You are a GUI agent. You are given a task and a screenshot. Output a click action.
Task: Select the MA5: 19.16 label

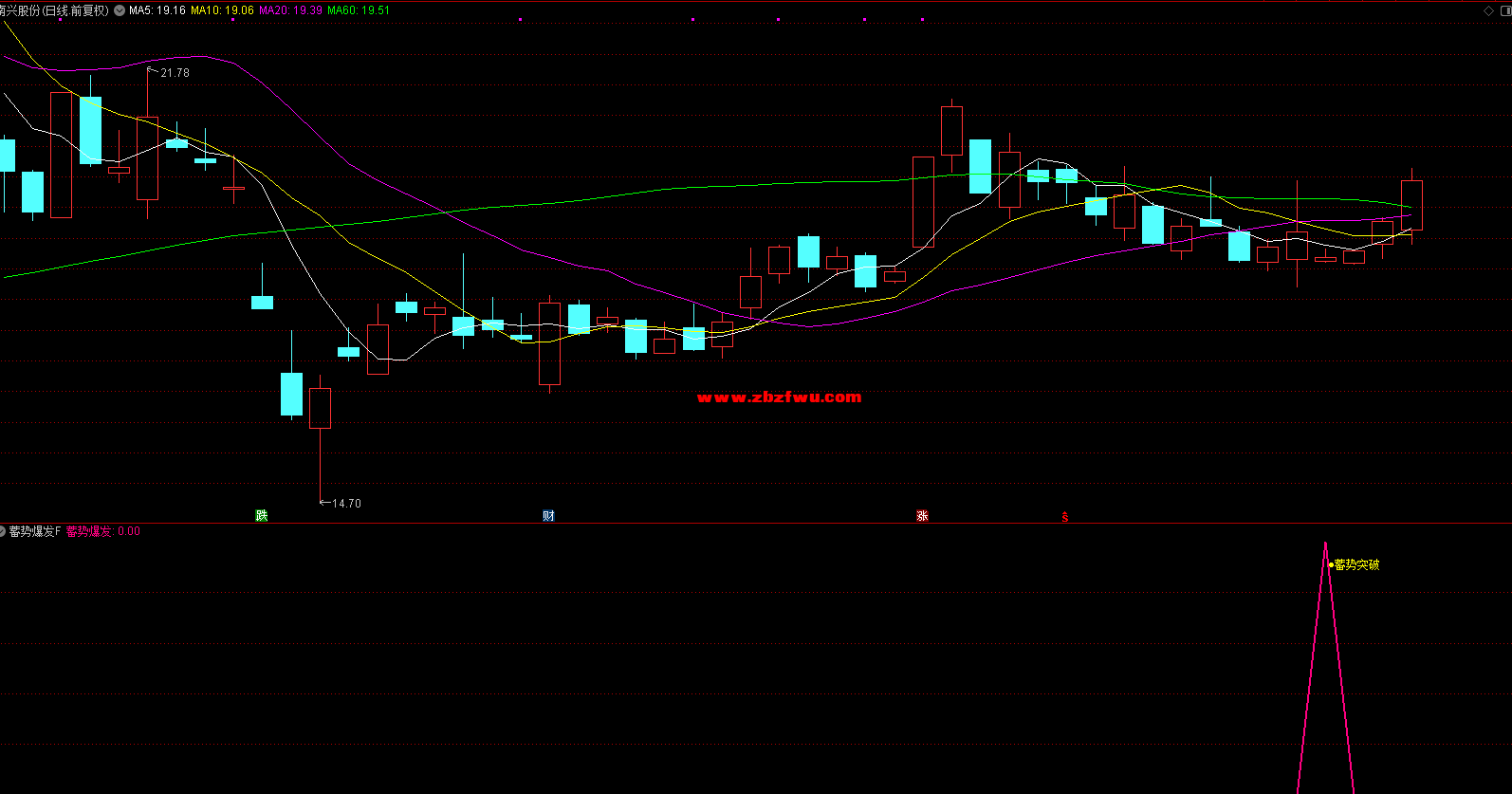coord(157,10)
